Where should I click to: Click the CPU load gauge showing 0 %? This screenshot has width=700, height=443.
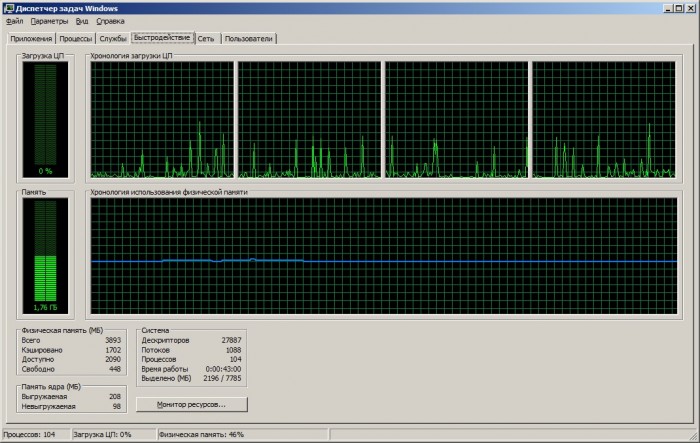pyautogui.click(x=45, y=120)
